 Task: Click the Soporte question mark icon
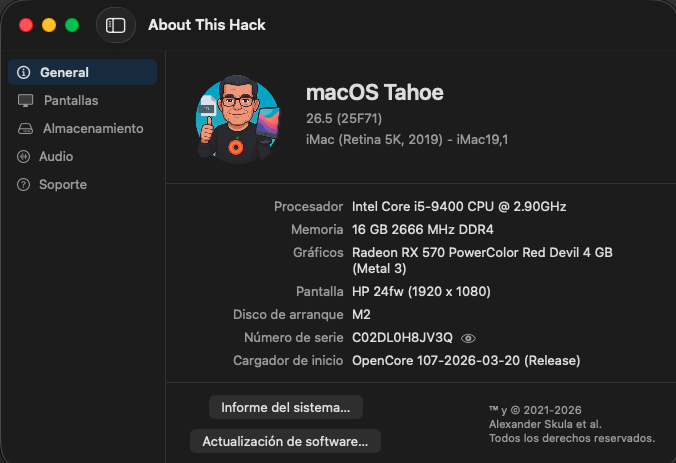23,185
